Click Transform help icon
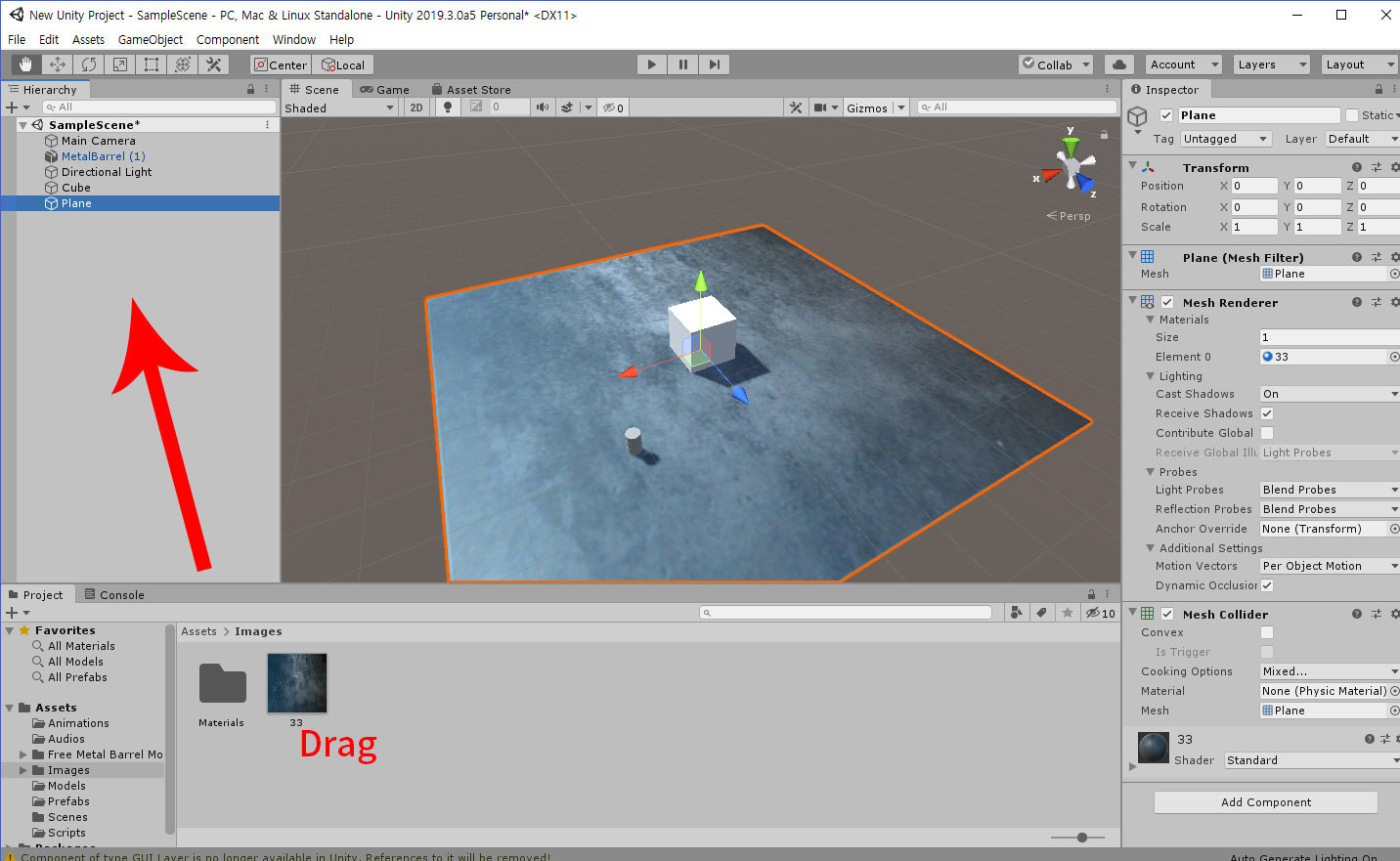This screenshot has height=861, width=1400. tap(1357, 167)
